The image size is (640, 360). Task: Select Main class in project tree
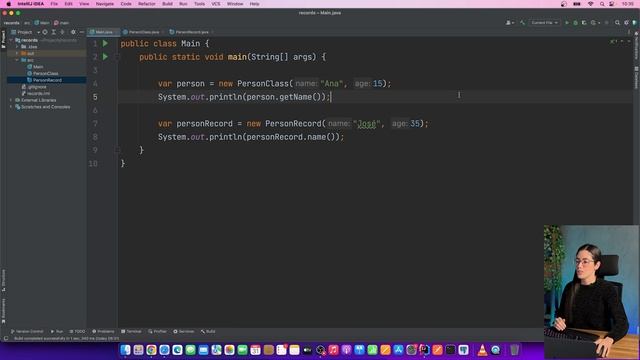click(x=35, y=67)
